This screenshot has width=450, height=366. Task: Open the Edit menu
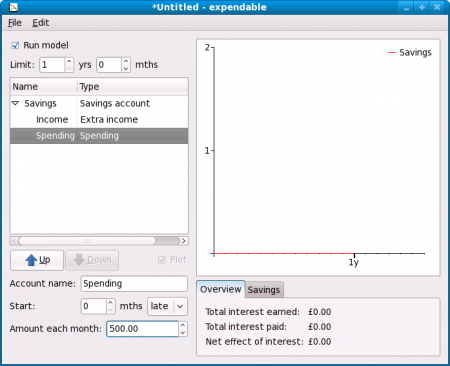(x=41, y=23)
